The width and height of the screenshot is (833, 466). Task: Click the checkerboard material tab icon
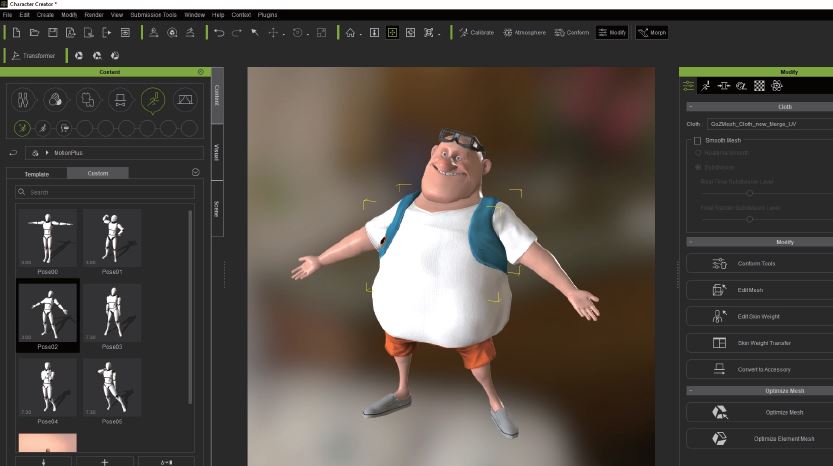point(759,87)
